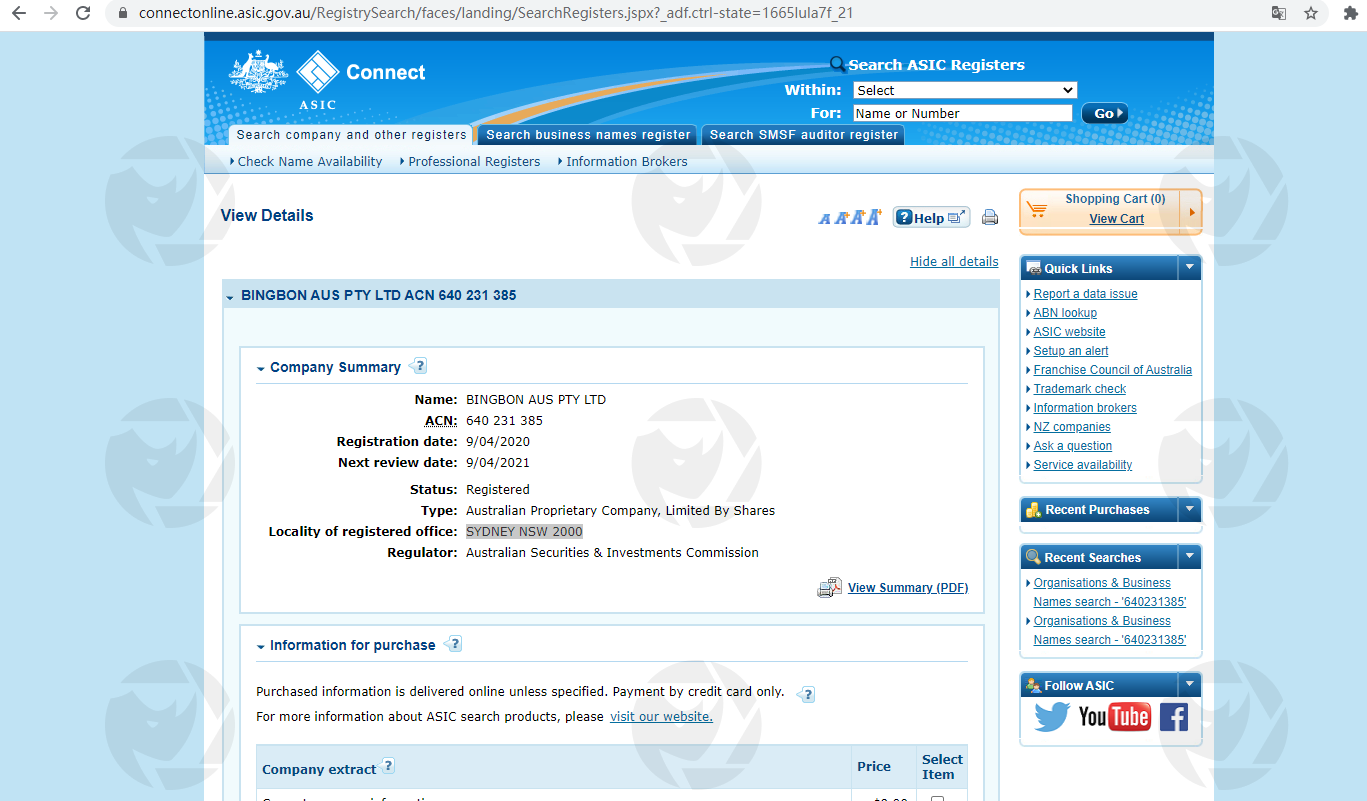1367x801 pixels.
Task: Bookmark page with star icon
Action: tap(1311, 14)
